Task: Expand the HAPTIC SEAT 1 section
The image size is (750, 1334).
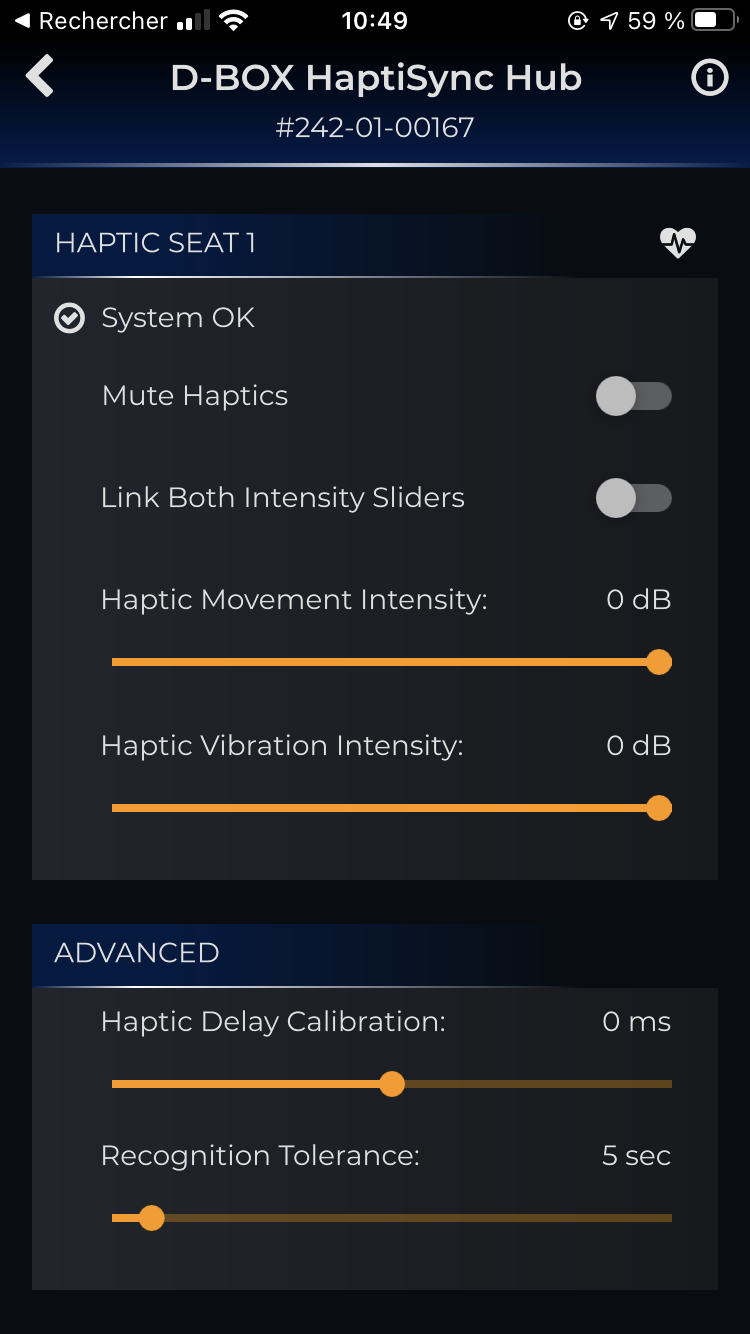Action: [x=155, y=242]
